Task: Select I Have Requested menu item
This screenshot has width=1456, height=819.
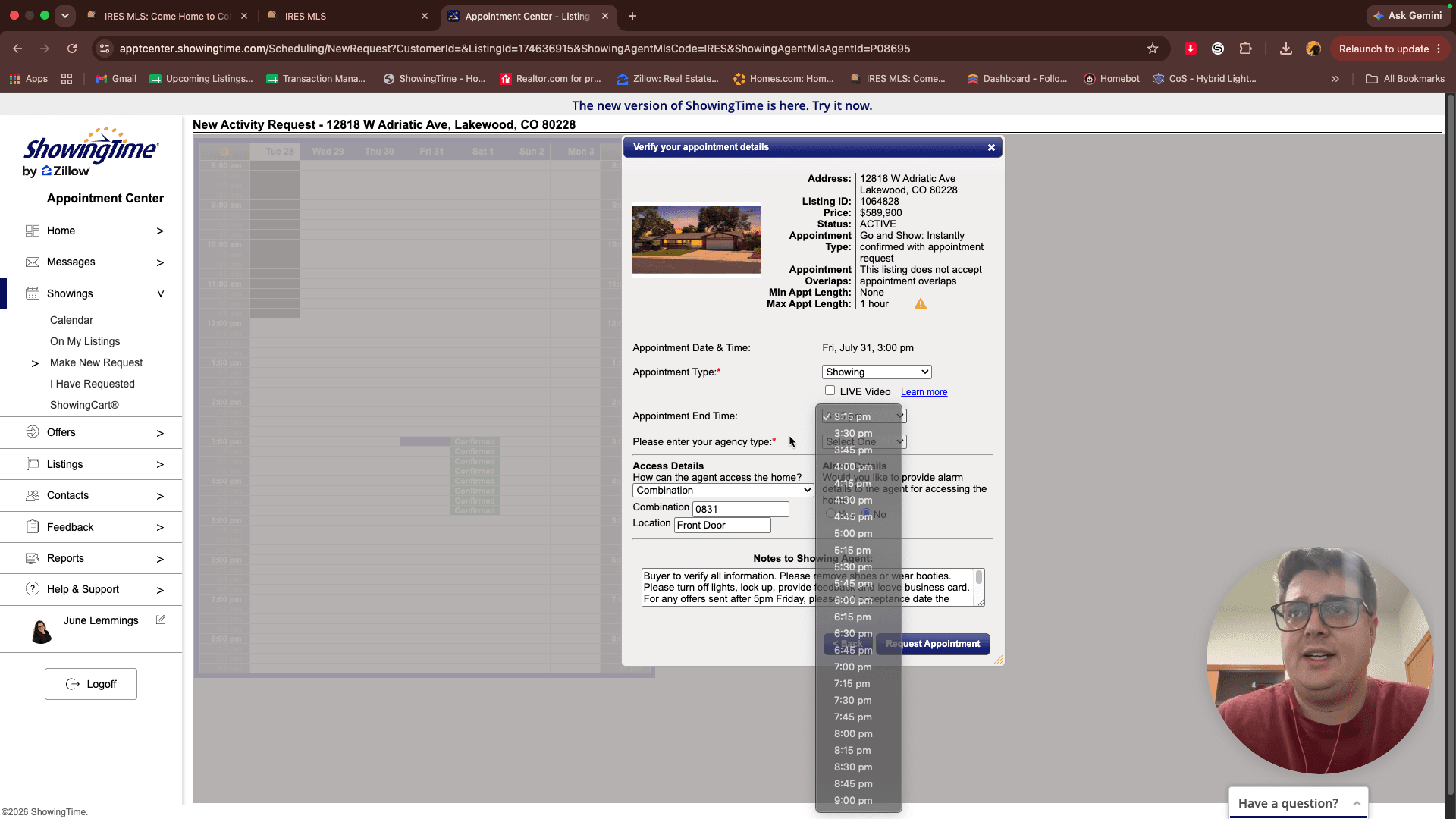Action: click(93, 384)
